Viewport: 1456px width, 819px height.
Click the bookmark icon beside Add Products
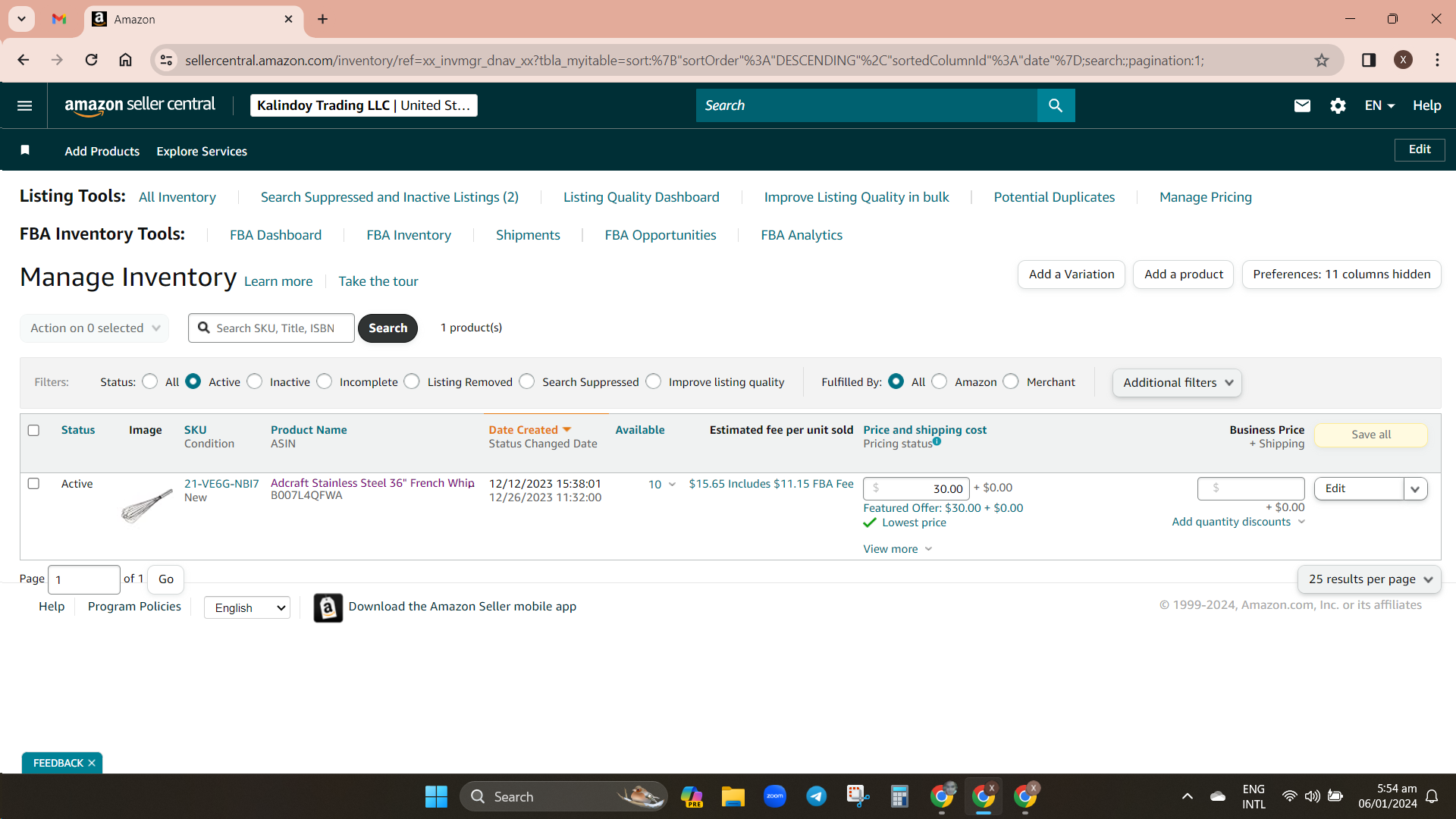pyautogui.click(x=25, y=150)
